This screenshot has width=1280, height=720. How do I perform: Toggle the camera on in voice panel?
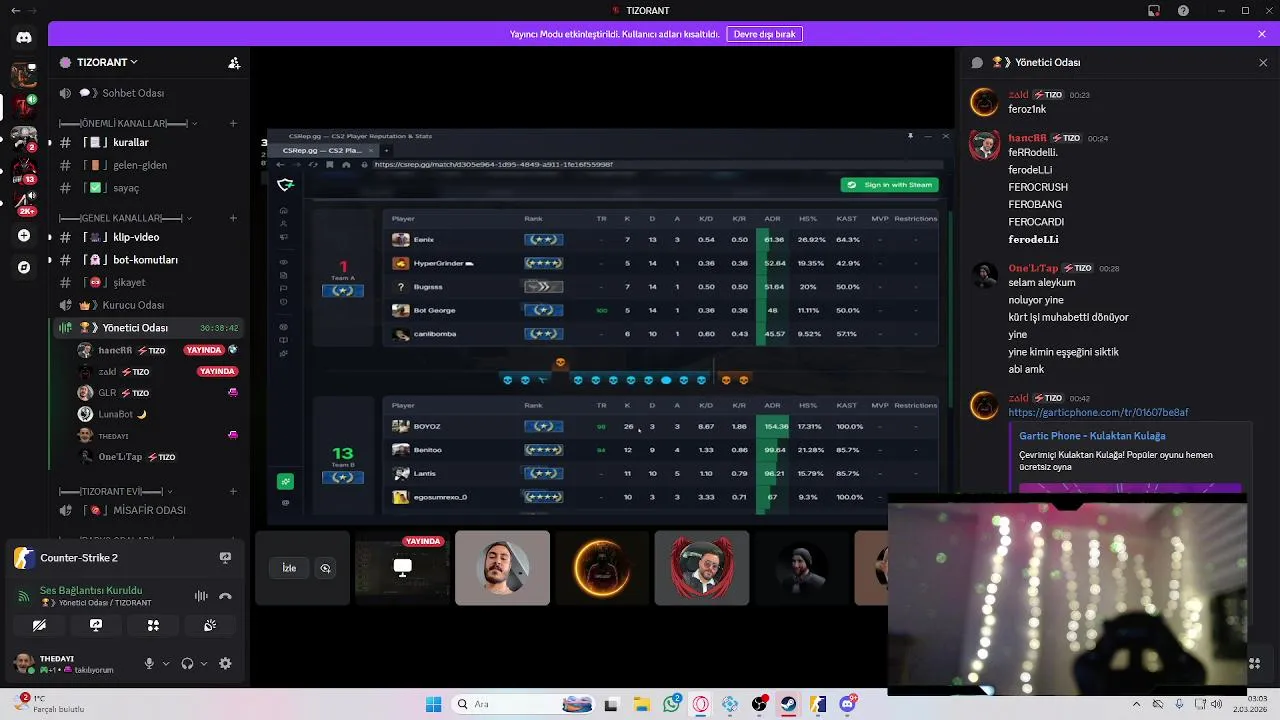[x=39, y=625]
